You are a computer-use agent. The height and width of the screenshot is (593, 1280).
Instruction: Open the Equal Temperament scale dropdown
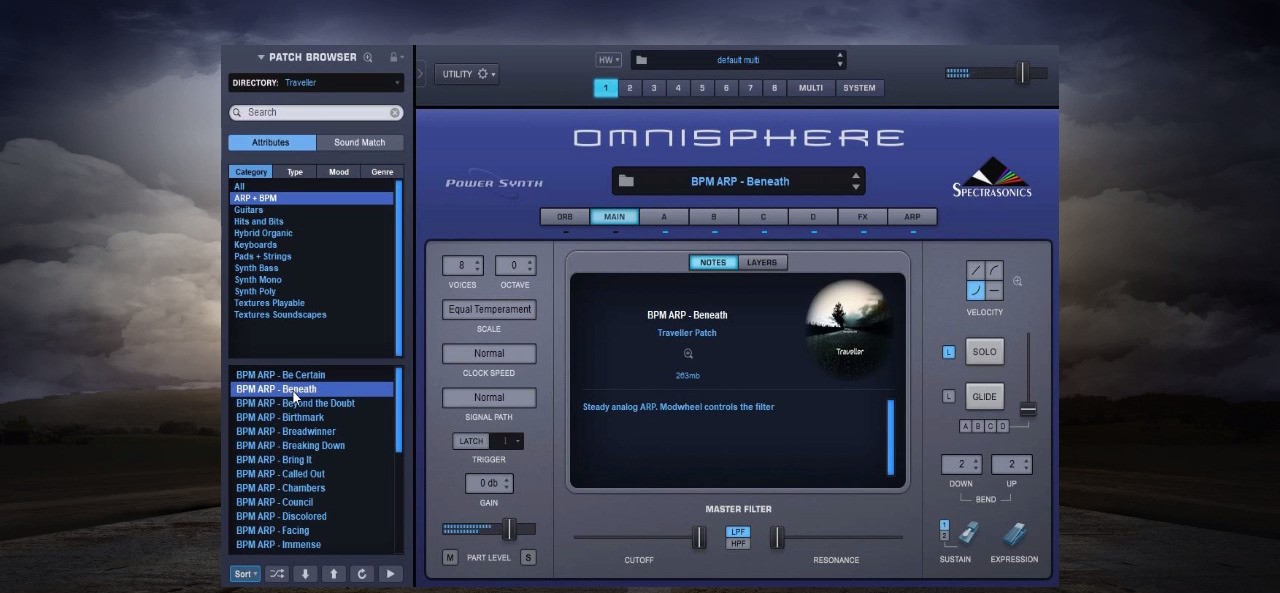(x=489, y=310)
